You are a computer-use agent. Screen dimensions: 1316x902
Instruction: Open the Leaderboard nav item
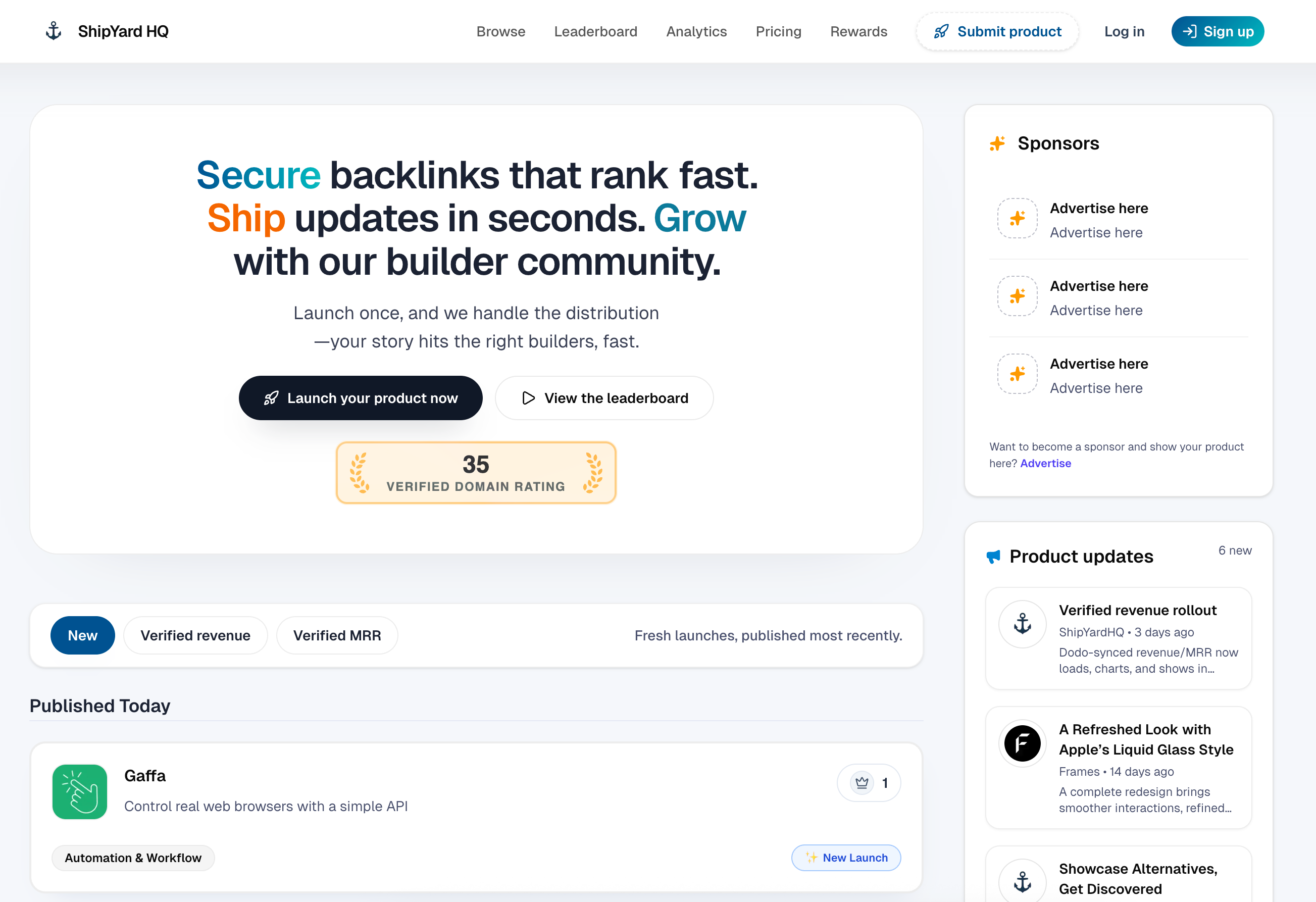595,31
